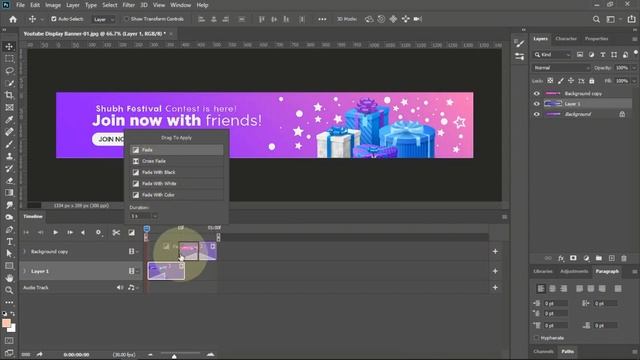Hide the Background layer
Screen dimensions: 640x360
(x=537, y=114)
